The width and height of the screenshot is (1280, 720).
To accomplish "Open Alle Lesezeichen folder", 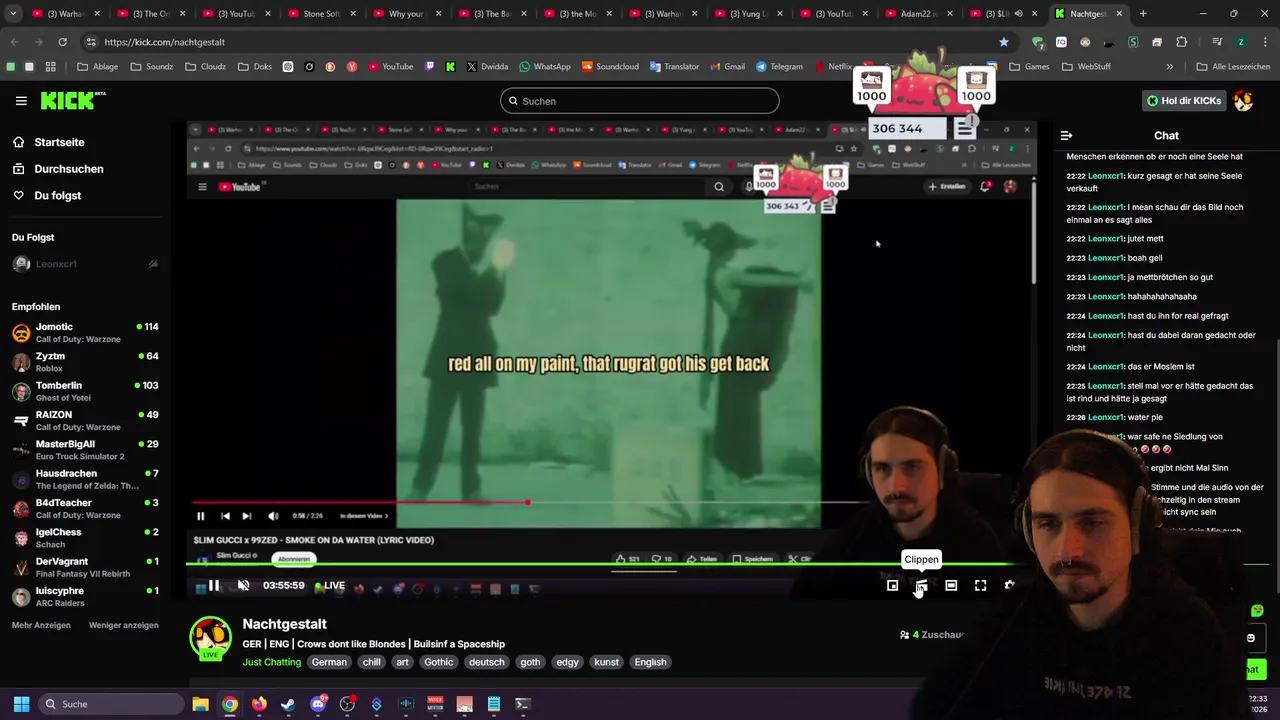I will pyautogui.click(x=1232, y=67).
